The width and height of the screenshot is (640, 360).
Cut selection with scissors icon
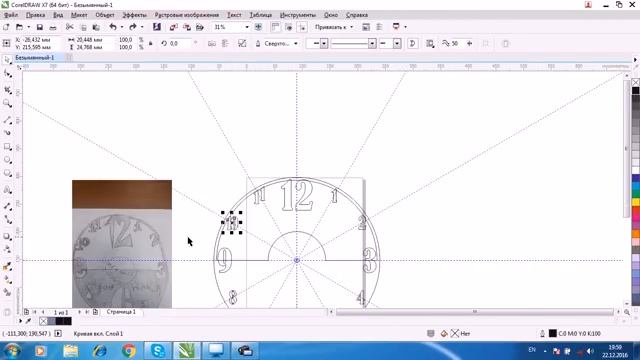(x=70, y=27)
